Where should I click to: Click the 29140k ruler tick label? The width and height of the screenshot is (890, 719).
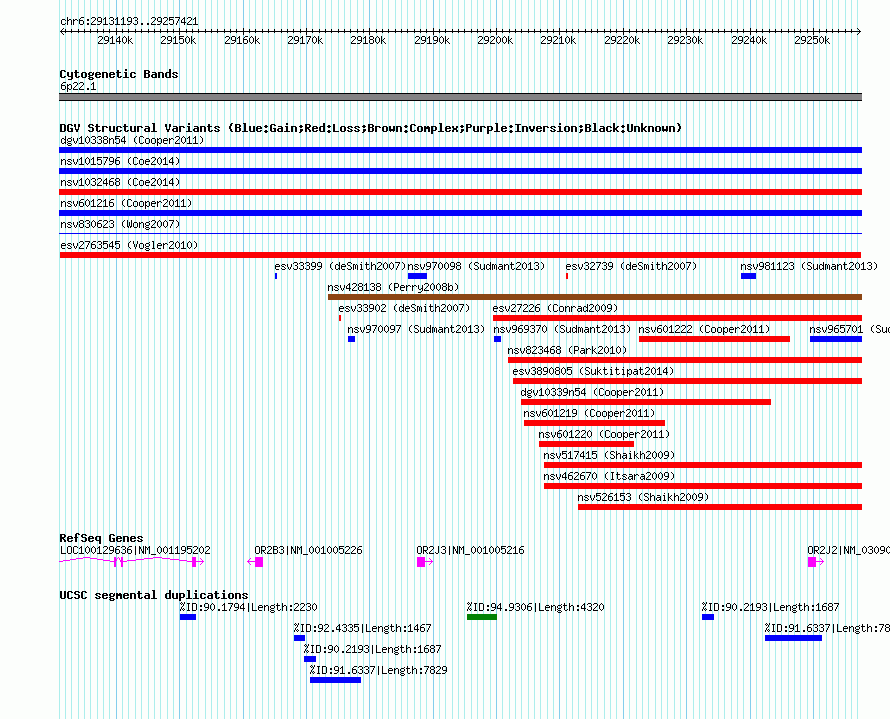(x=115, y=40)
